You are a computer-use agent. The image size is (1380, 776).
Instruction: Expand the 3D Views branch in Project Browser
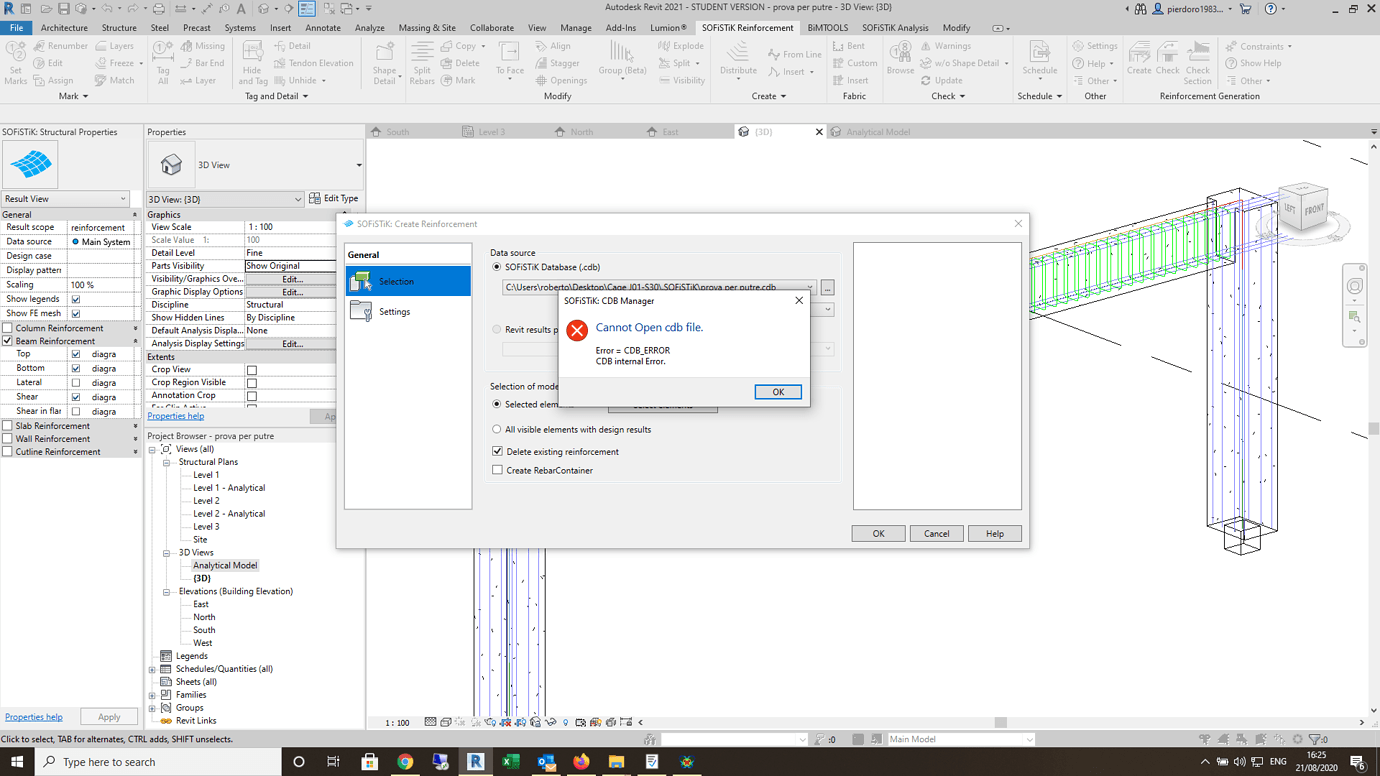click(169, 552)
